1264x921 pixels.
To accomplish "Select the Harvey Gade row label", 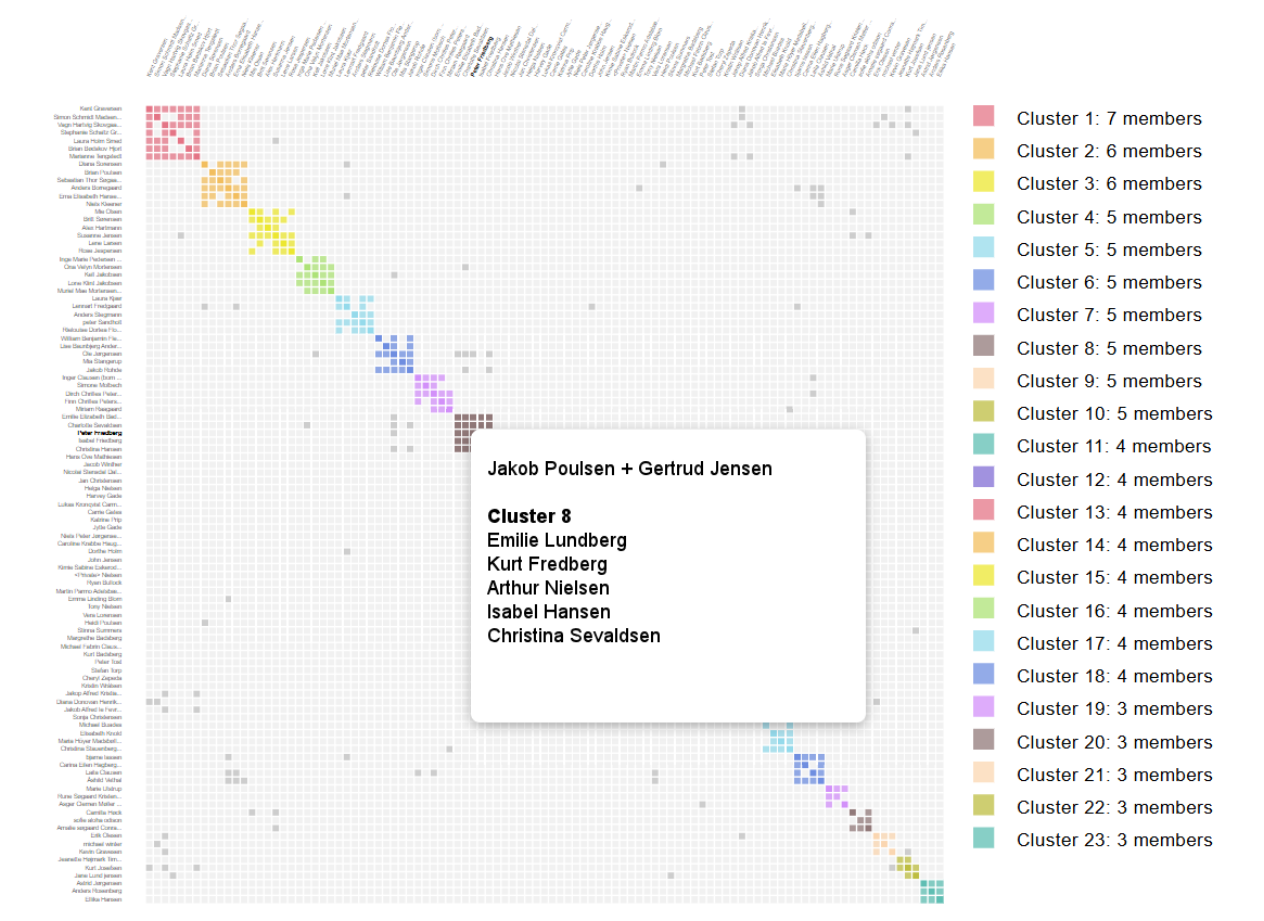I will point(104,496).
